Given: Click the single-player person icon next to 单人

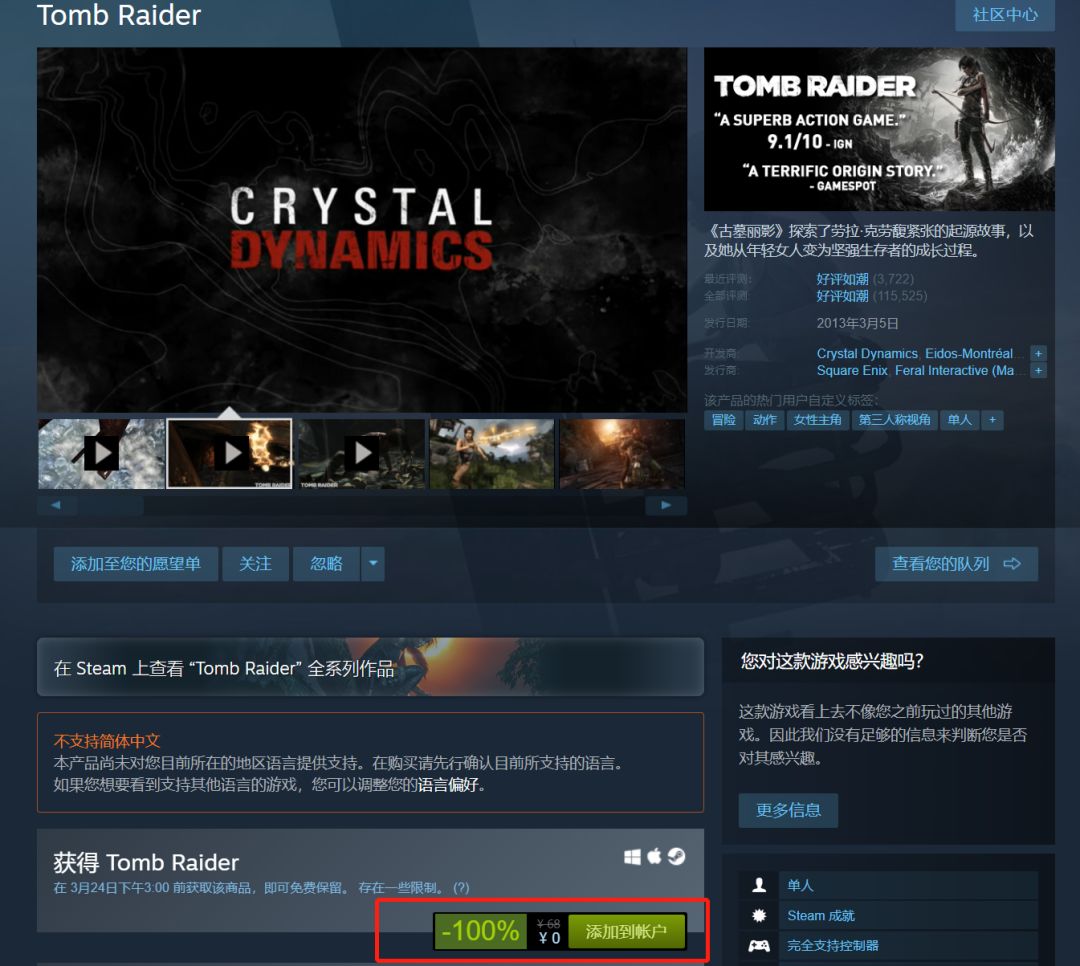Looking at the screenshot, I should (x=758, y=885).
